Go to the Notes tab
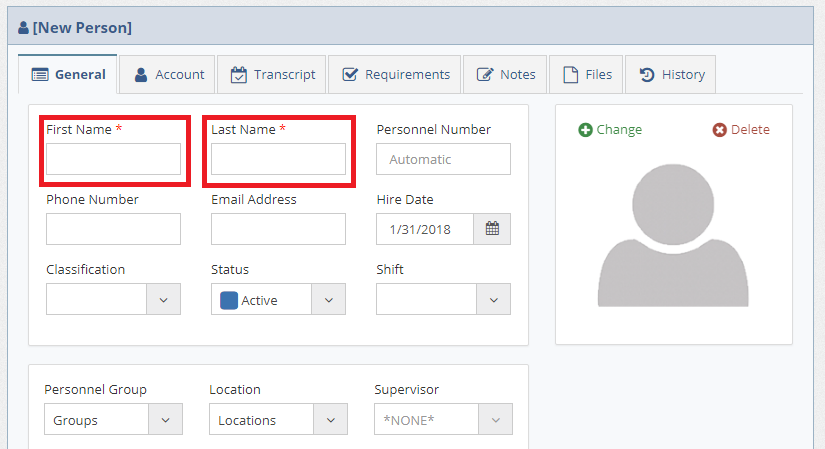This screenshot has width=825, height=449. coord(506,74)
